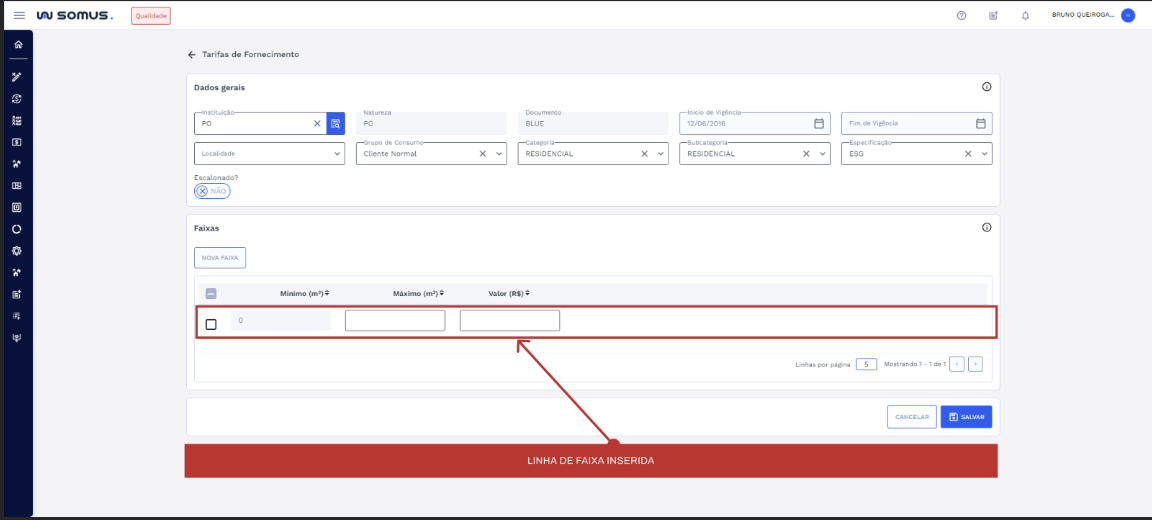Click the SALVAR button
The width and height of the screenshot is (1152, 520).
[x=966, y=417]
